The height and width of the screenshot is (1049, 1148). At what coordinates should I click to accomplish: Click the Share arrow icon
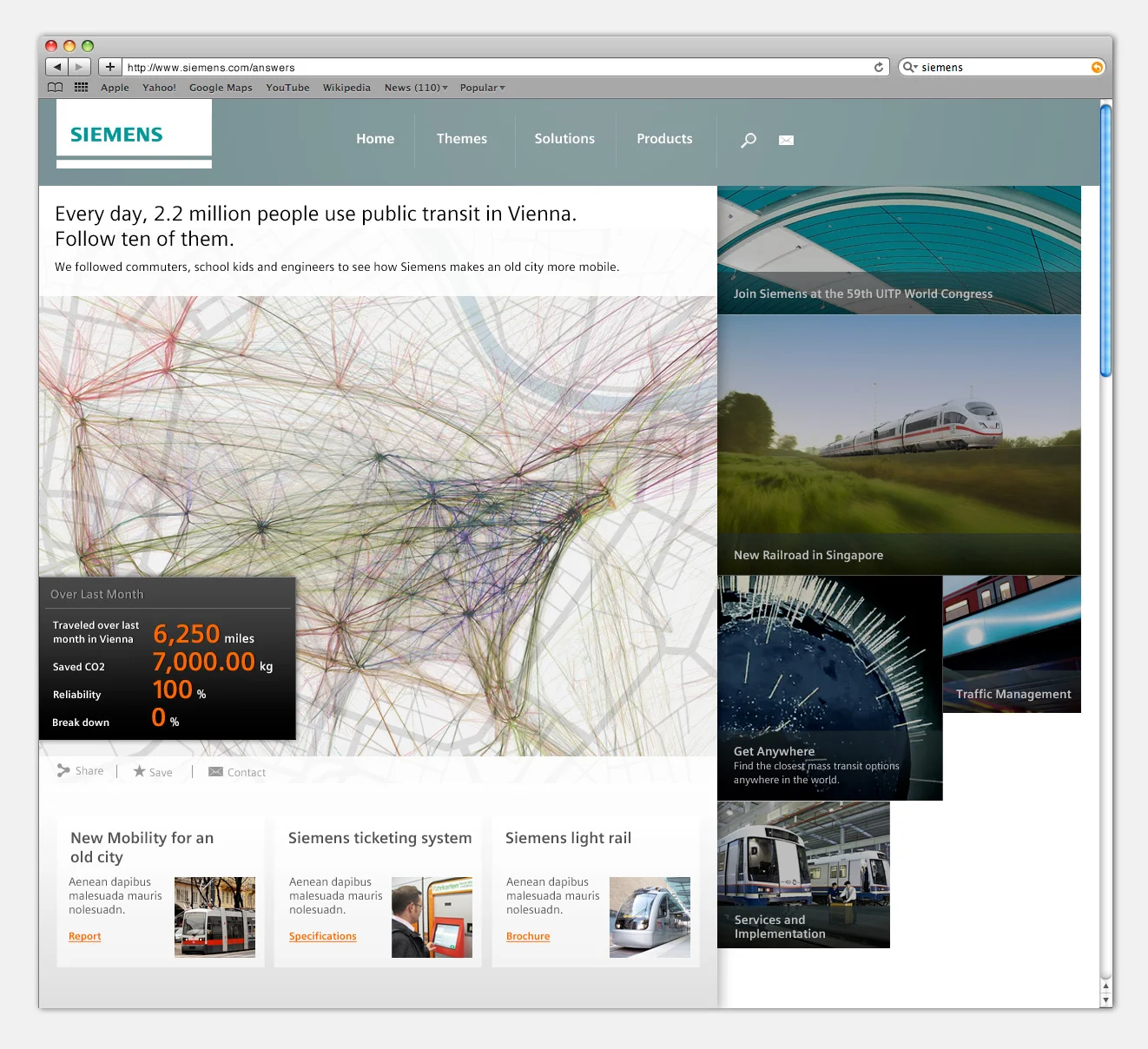63,771
